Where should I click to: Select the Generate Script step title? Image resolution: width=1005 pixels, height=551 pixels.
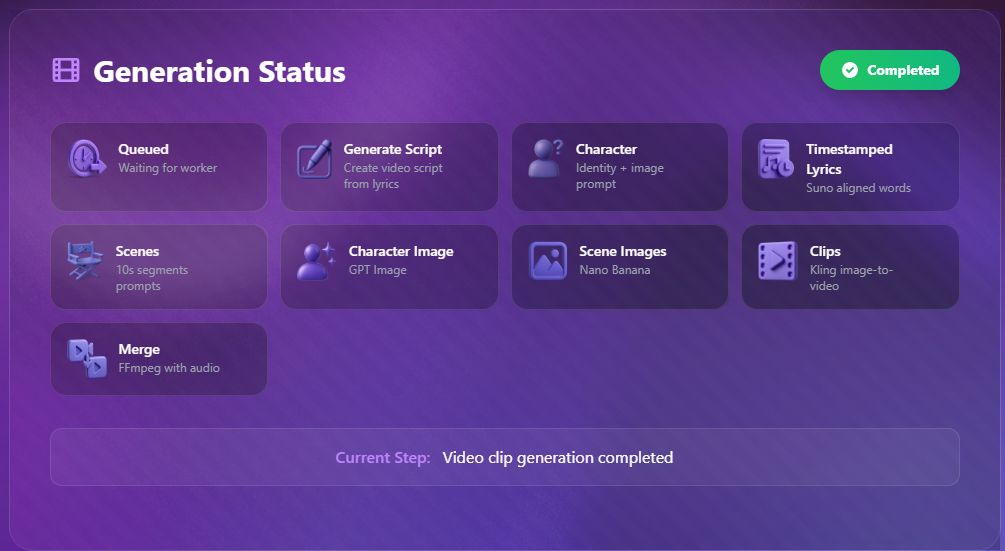coord(393,149)
